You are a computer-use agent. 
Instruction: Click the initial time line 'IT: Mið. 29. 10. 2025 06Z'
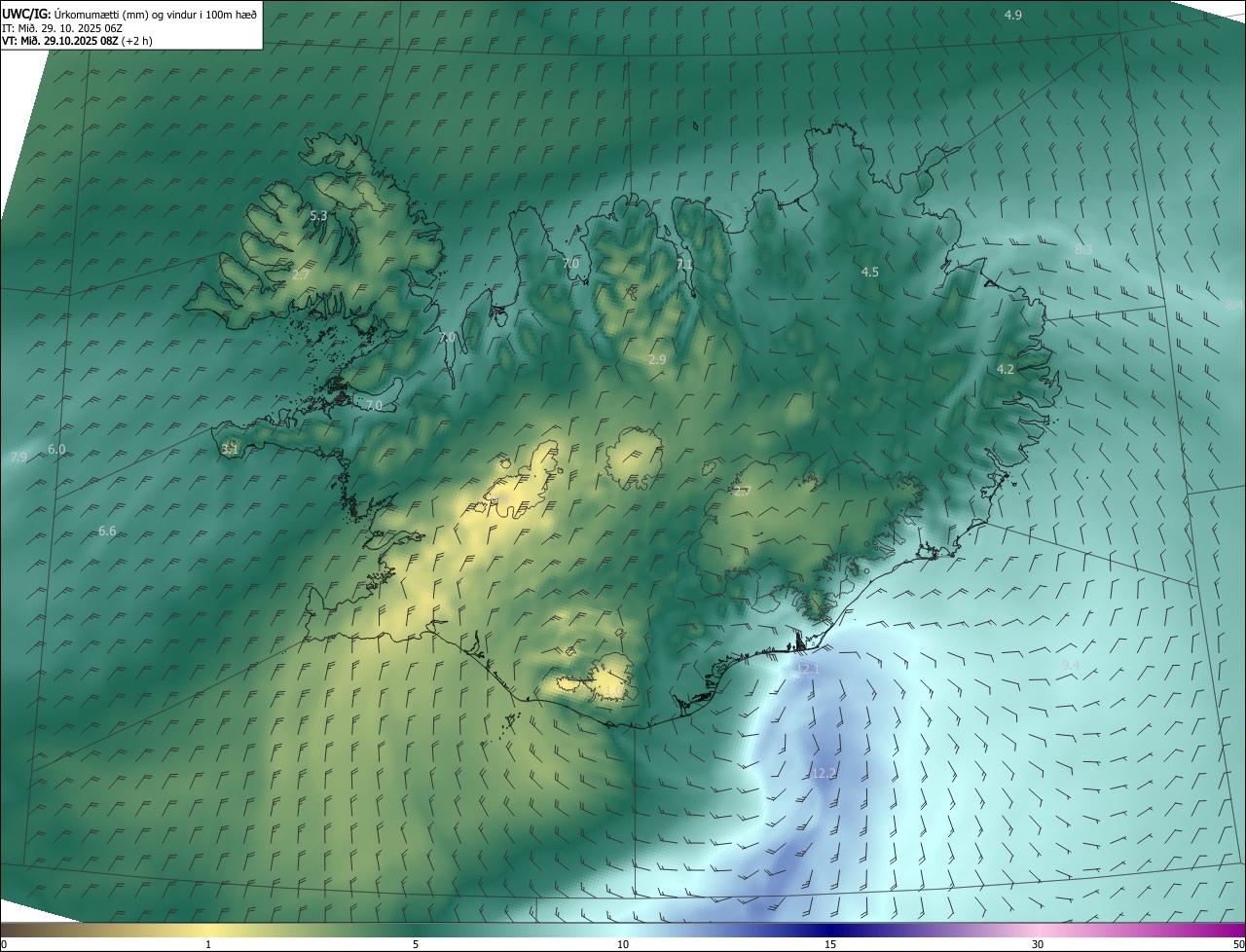click(64, 28)
